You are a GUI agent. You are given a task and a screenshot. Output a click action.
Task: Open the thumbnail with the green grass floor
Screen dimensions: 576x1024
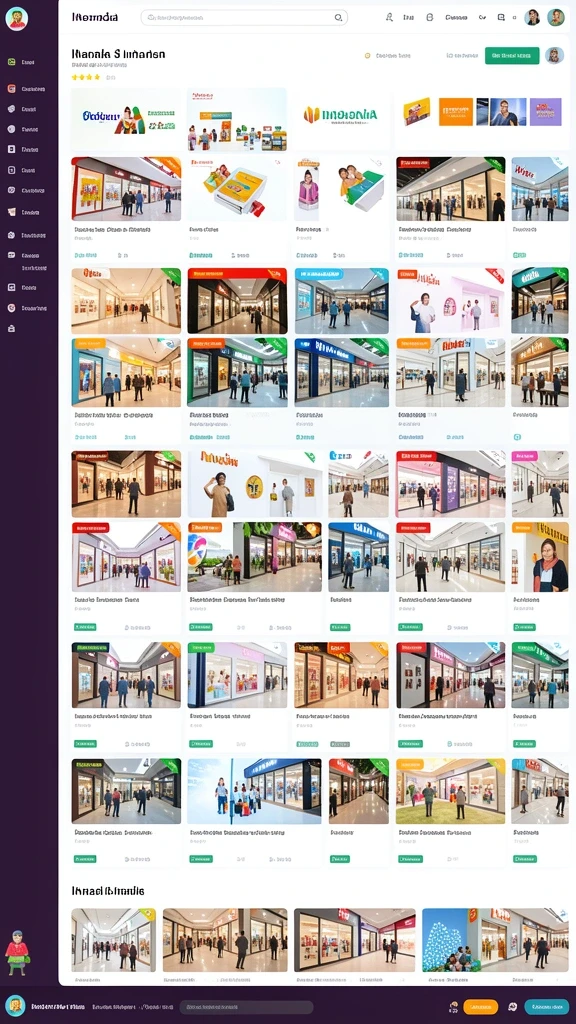click(x=450, y=791)
